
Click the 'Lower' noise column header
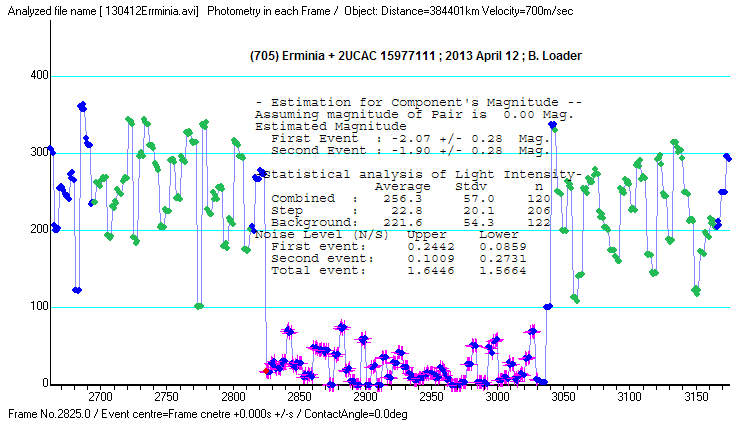499,234
